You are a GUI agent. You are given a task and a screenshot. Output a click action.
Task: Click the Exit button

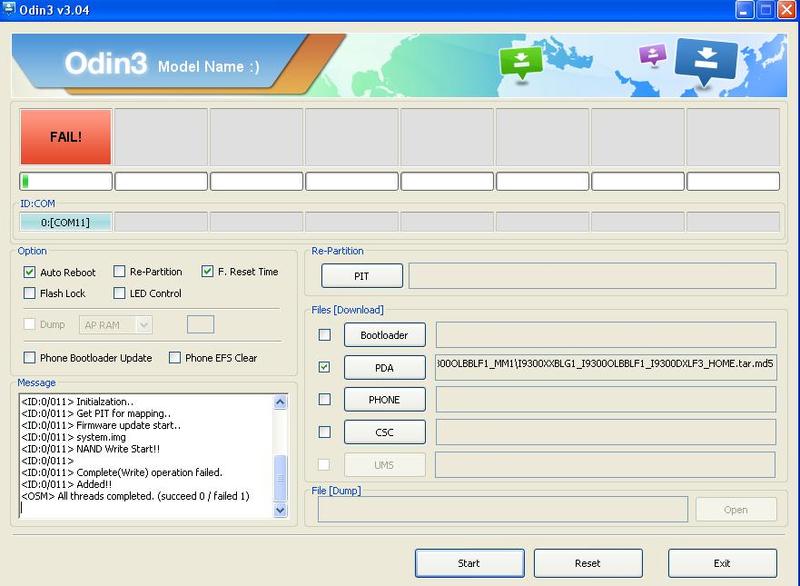722,563
